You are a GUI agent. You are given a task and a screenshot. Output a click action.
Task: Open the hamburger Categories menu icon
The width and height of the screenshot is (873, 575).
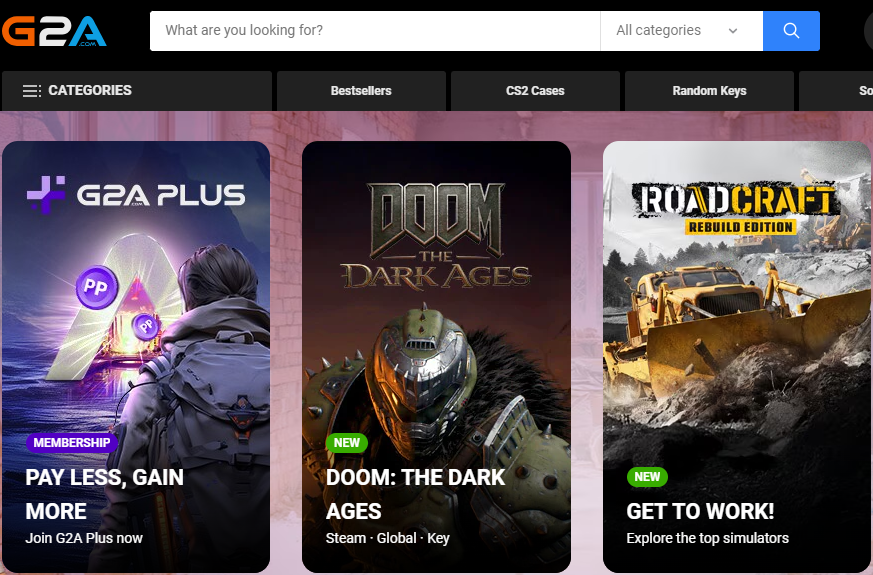pyautogui.click(x=31, y=91)
